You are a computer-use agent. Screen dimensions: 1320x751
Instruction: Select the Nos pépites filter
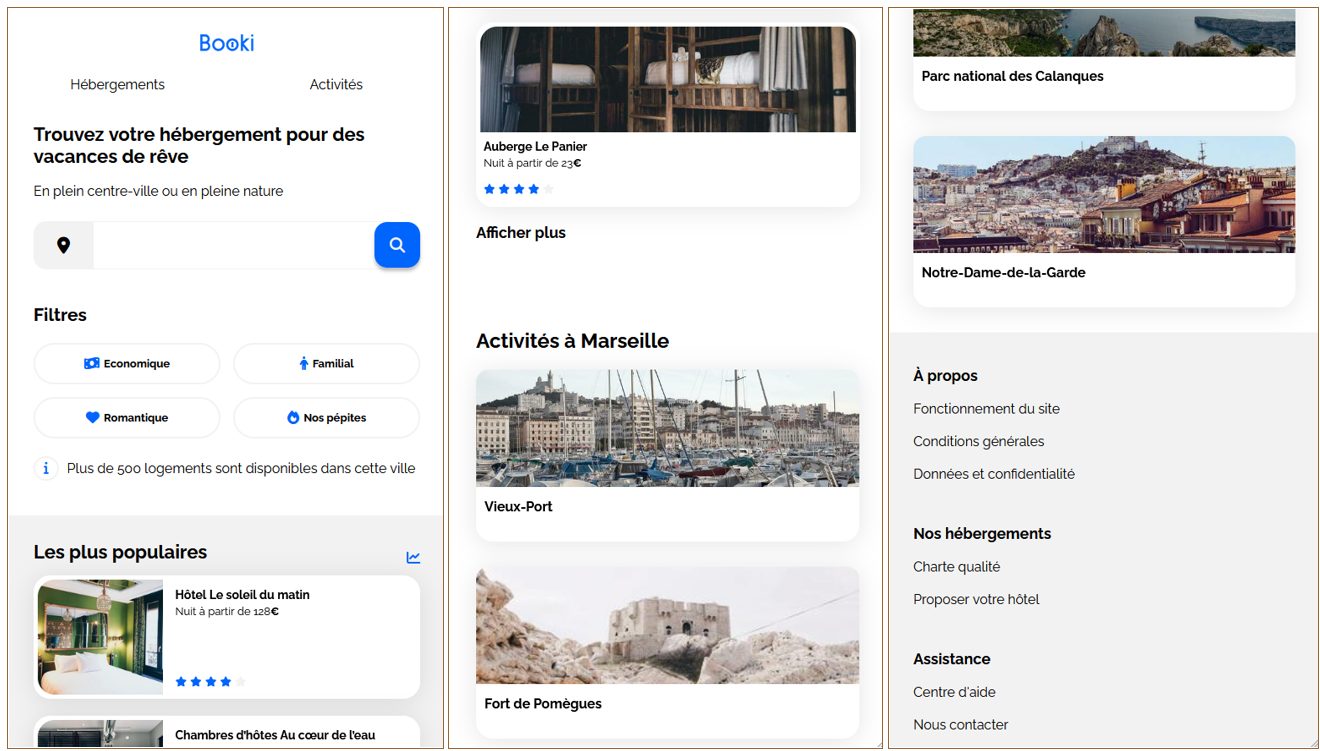tap(326, 418)
